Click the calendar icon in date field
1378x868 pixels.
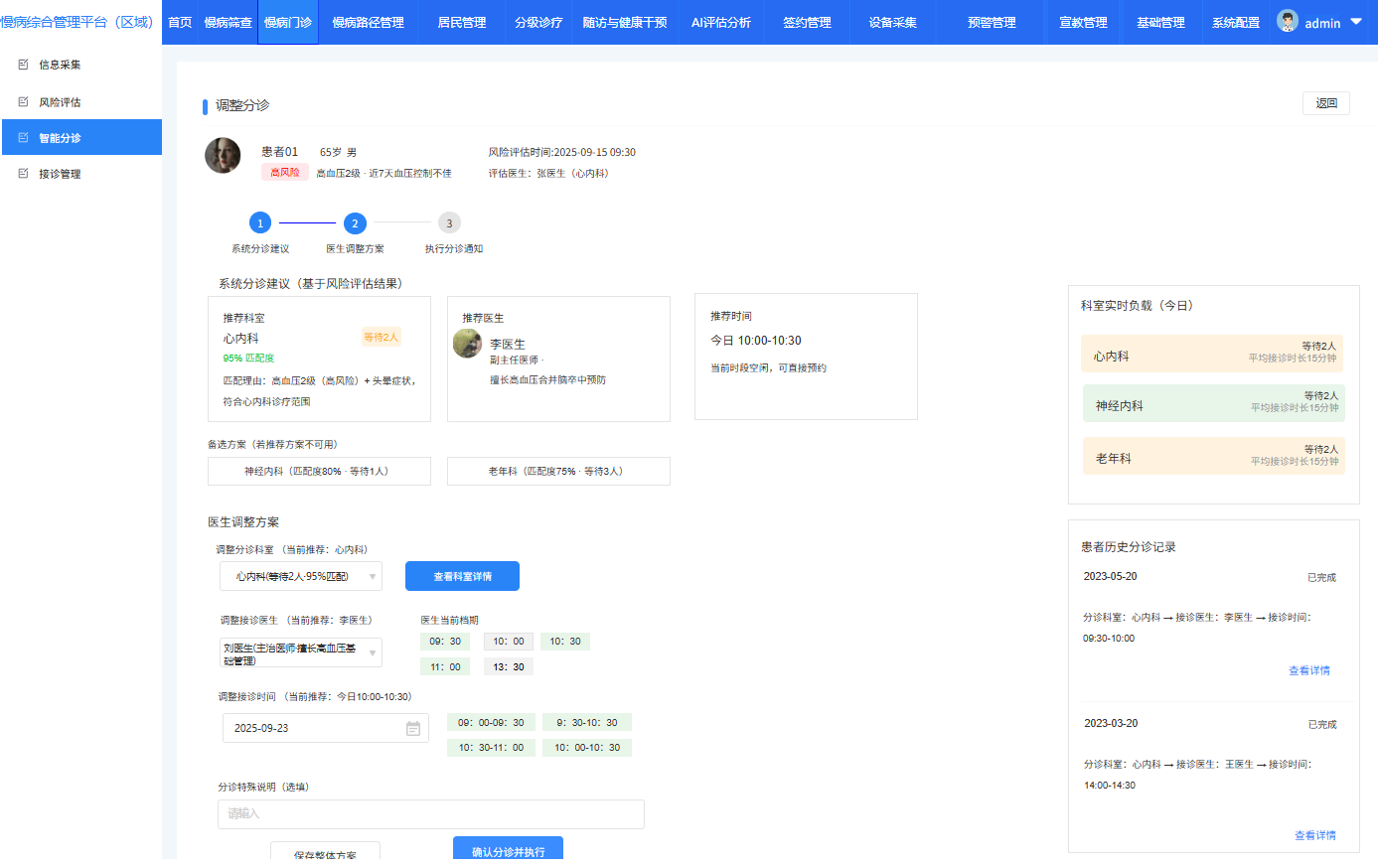(413, 729)
